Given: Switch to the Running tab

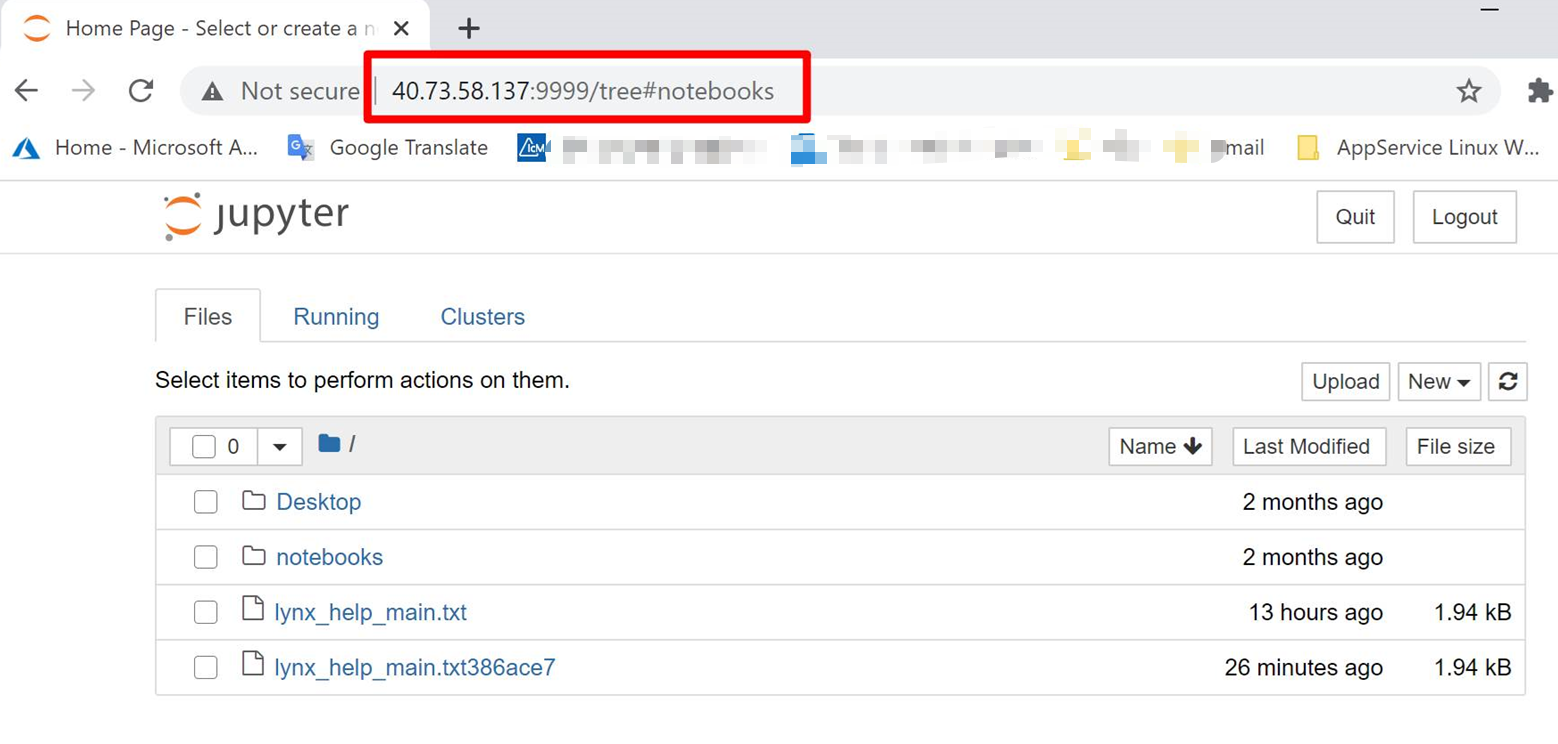Looking at the screenshot, I should pos(336,317).
